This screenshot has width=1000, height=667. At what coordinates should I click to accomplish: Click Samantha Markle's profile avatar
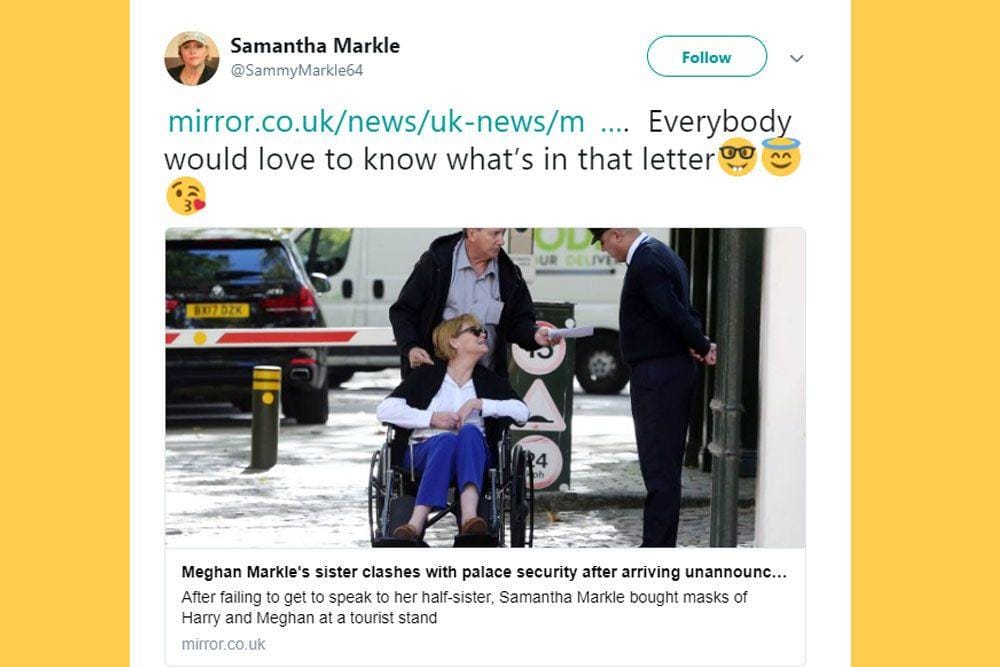coord(191,58)
